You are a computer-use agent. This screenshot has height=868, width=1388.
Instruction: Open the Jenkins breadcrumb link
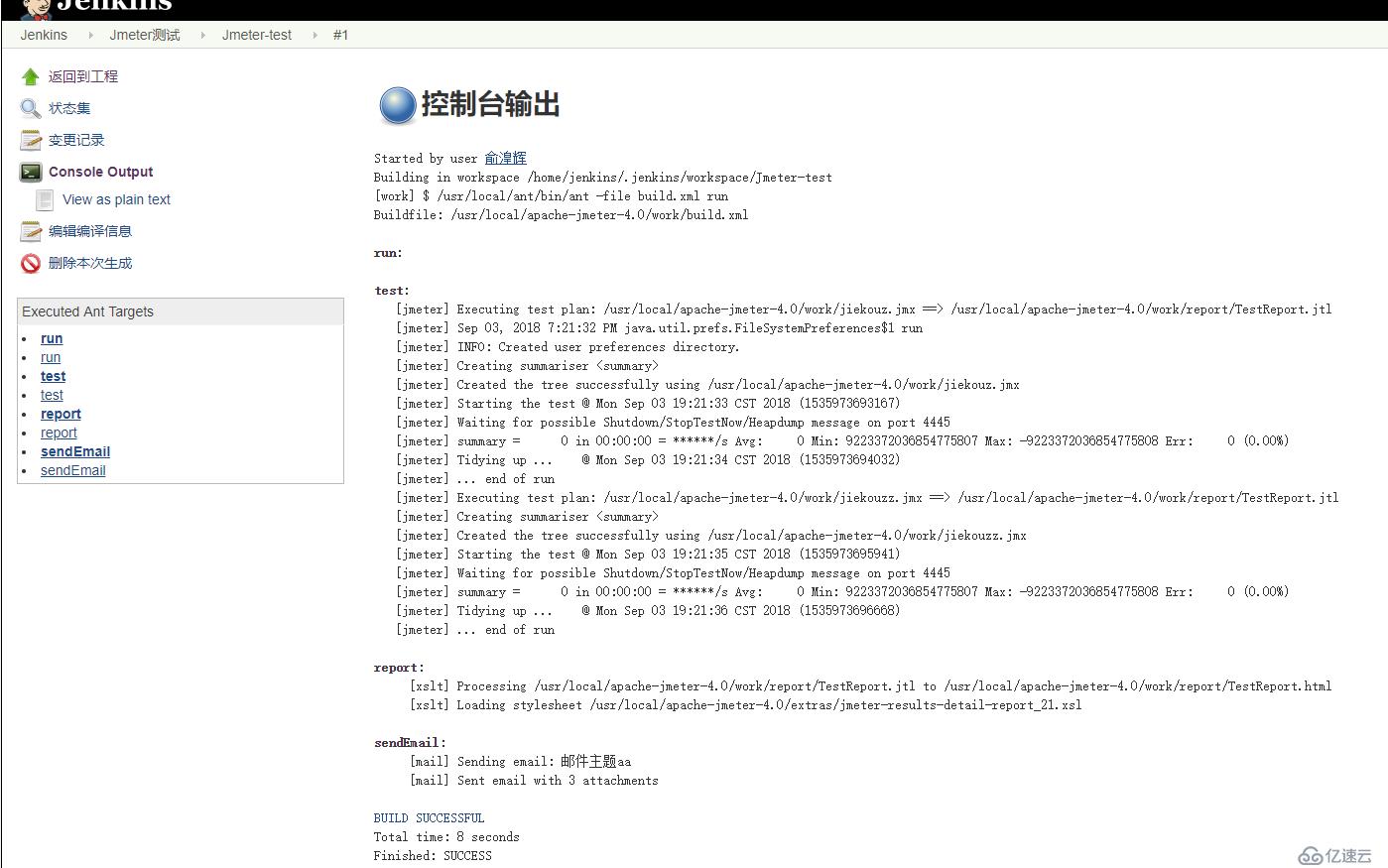(x=44, y=35)
